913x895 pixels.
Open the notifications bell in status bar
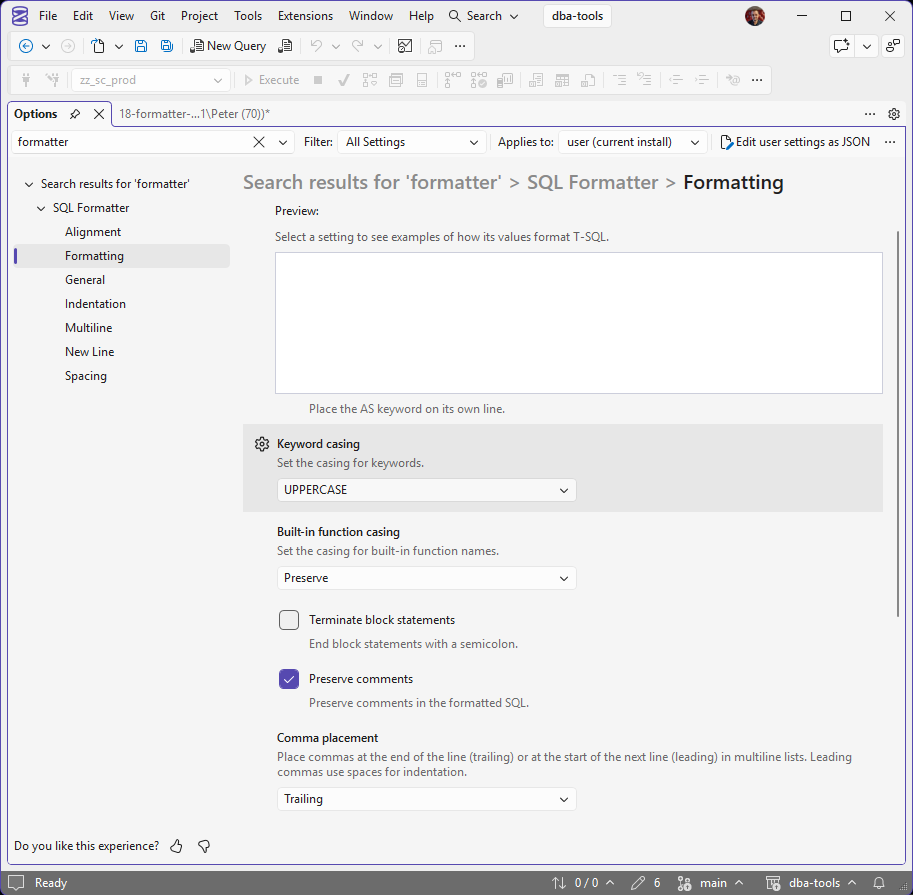click(879, 883)
